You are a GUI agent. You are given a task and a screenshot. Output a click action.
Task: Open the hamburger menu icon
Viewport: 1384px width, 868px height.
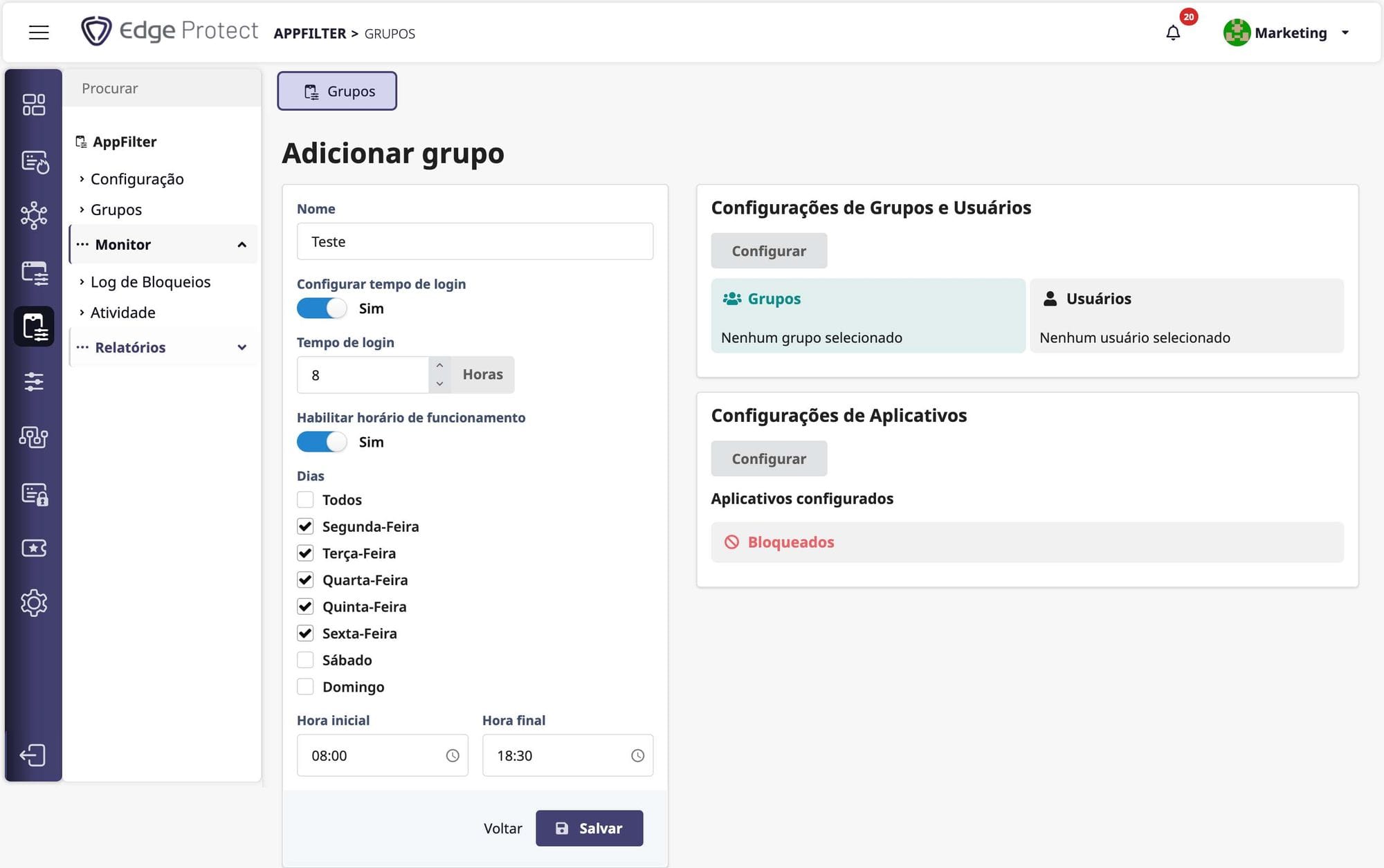(39, 33)
